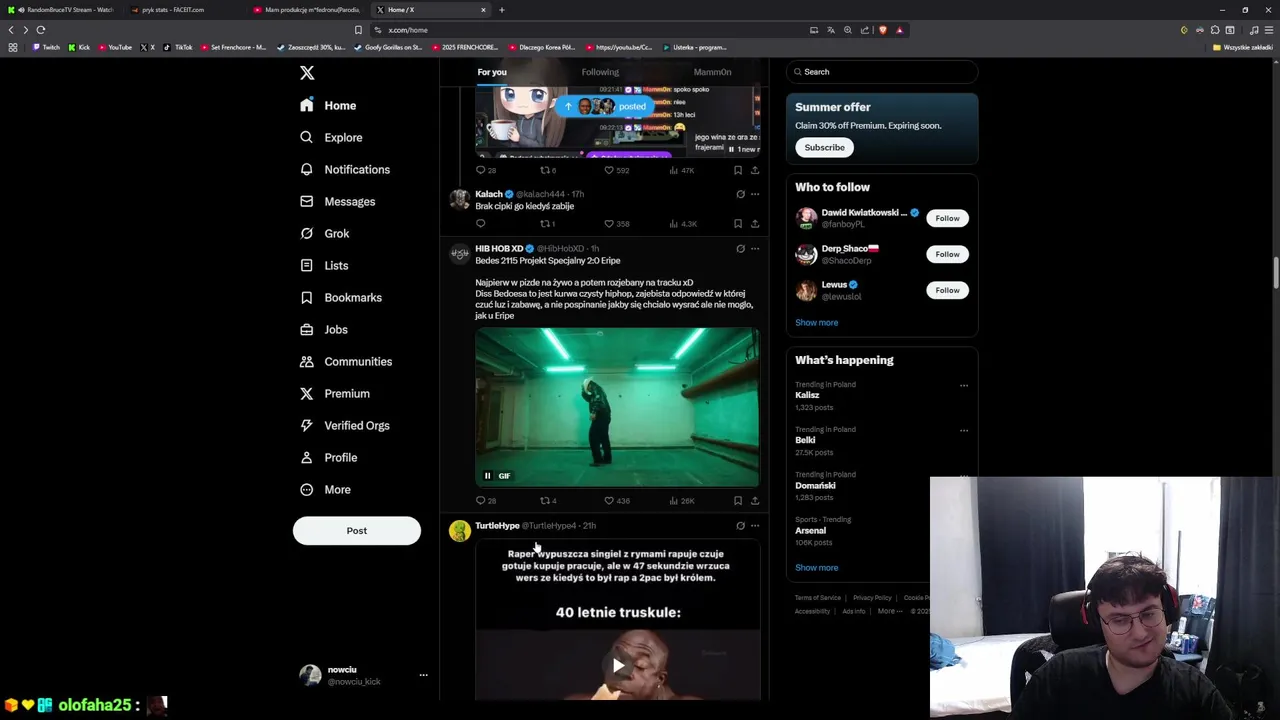This screenshot has height=720, width=1280.
Task: Follow Lewus
Action: coord(947,290)
